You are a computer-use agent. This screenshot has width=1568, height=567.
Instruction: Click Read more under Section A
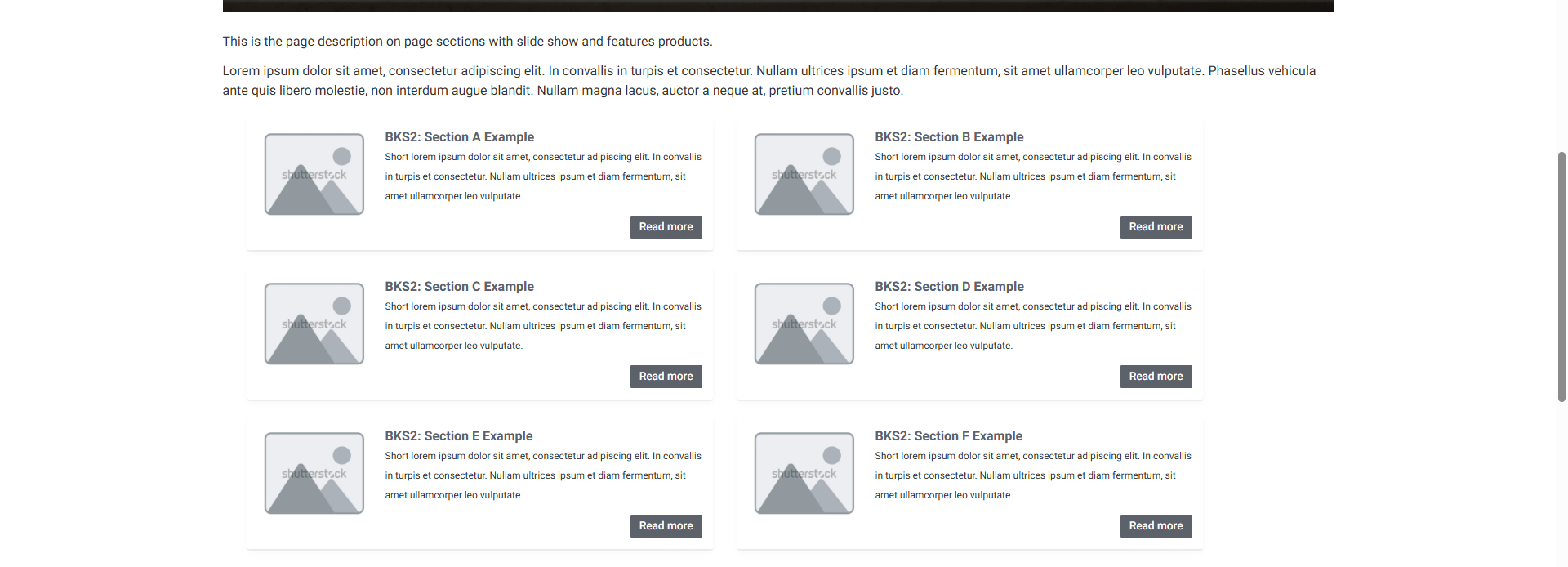[666, 227]
